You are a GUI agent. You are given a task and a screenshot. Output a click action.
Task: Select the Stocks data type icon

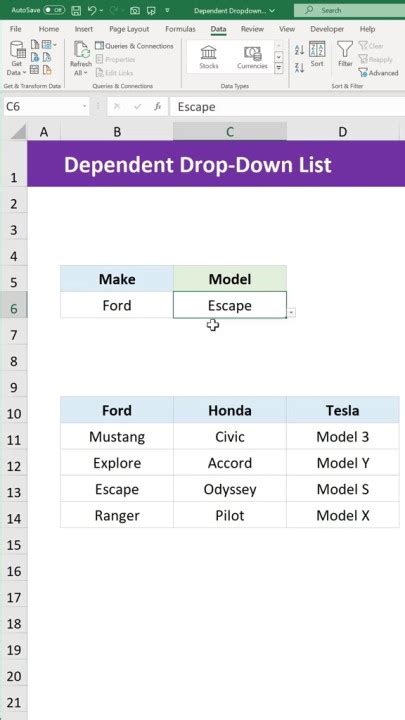click(x=209, y=57)
